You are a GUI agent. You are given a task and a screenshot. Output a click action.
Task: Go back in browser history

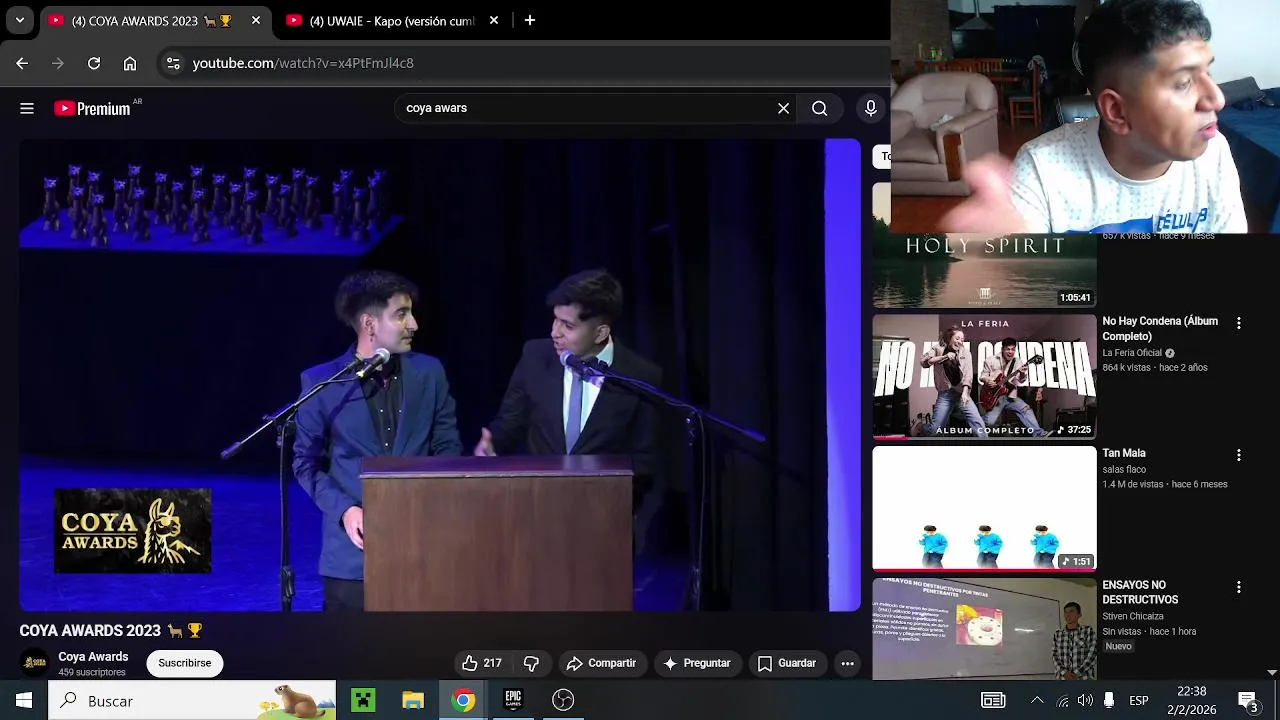pos(22,63)
